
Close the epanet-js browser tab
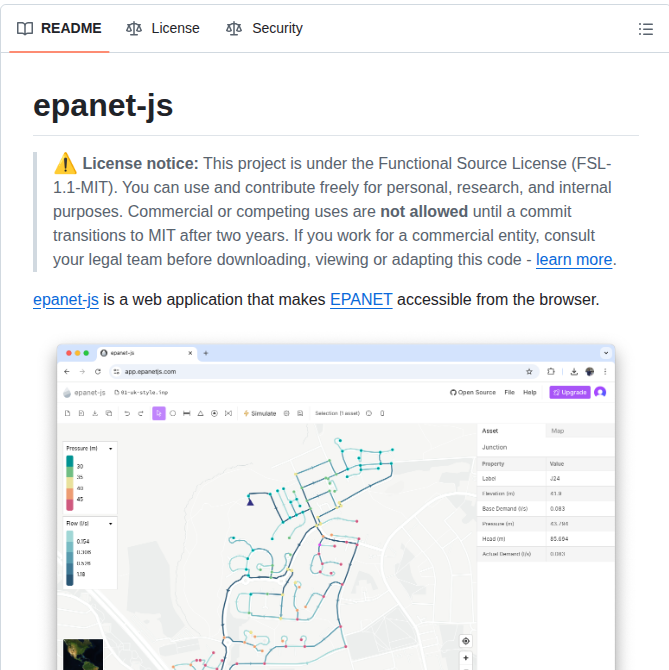[190, 353]
